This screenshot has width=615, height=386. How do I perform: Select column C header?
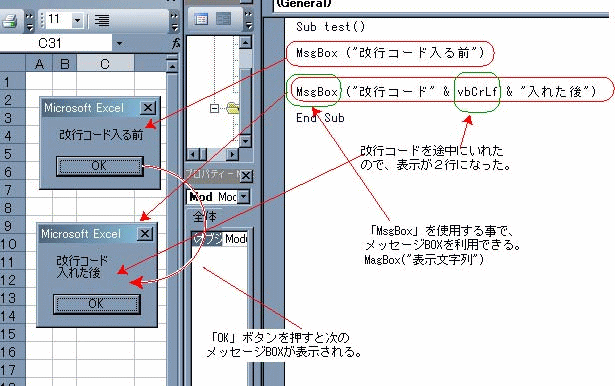click(x=105, y=64)
